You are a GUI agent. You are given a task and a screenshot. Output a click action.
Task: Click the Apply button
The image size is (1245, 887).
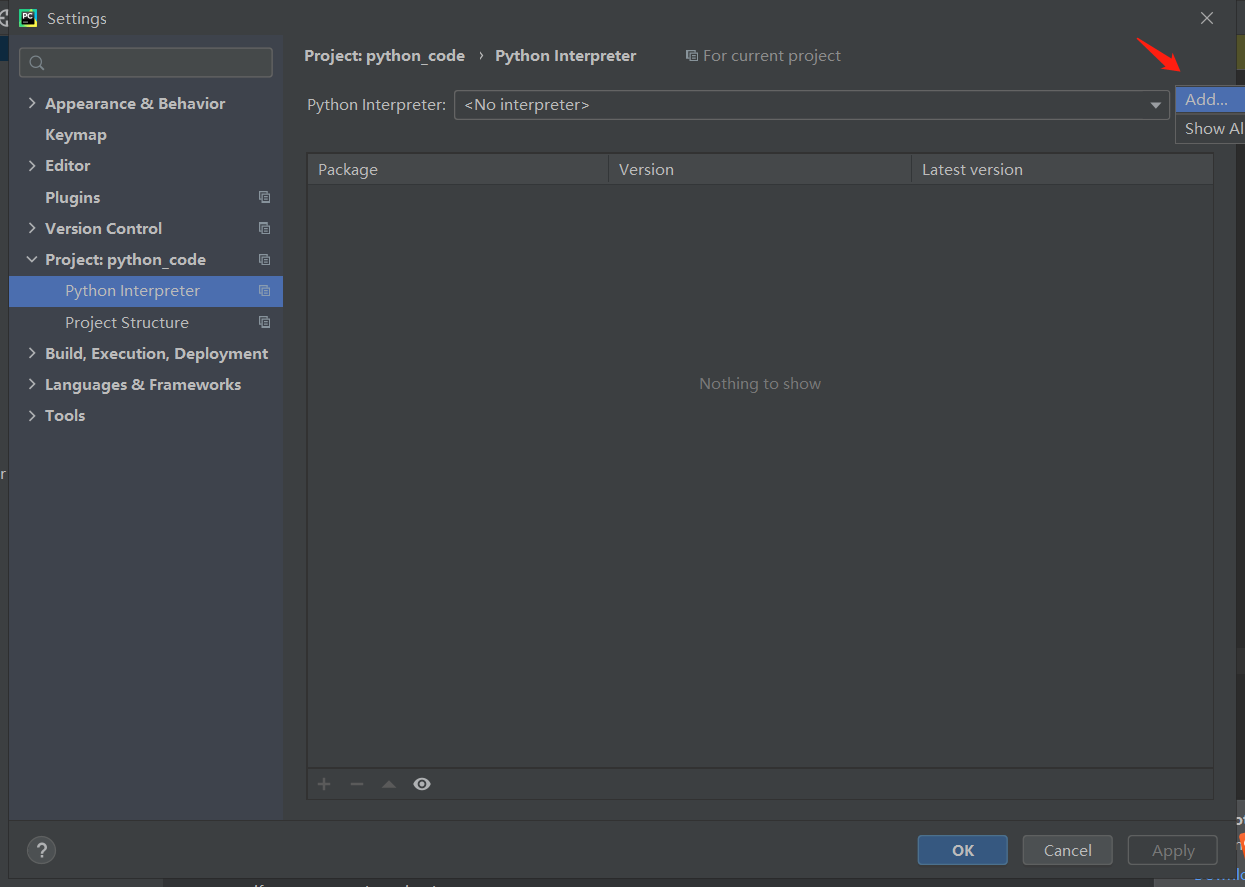pyautogui.click(x=1173, y=850)
